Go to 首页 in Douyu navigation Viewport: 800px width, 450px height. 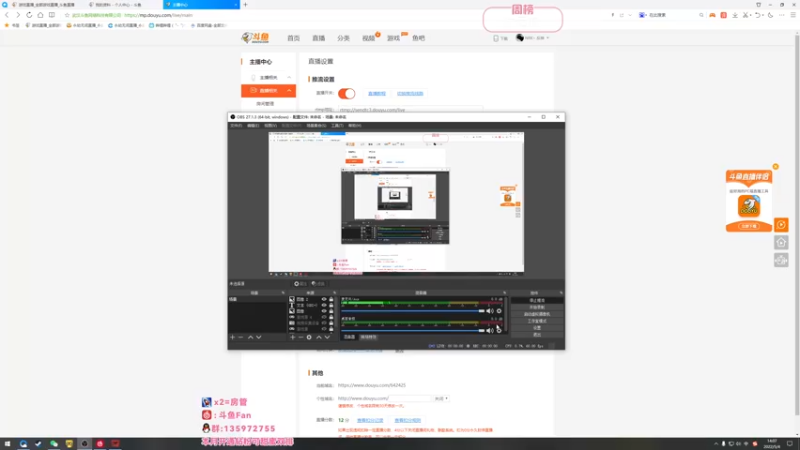click(293, 38)
